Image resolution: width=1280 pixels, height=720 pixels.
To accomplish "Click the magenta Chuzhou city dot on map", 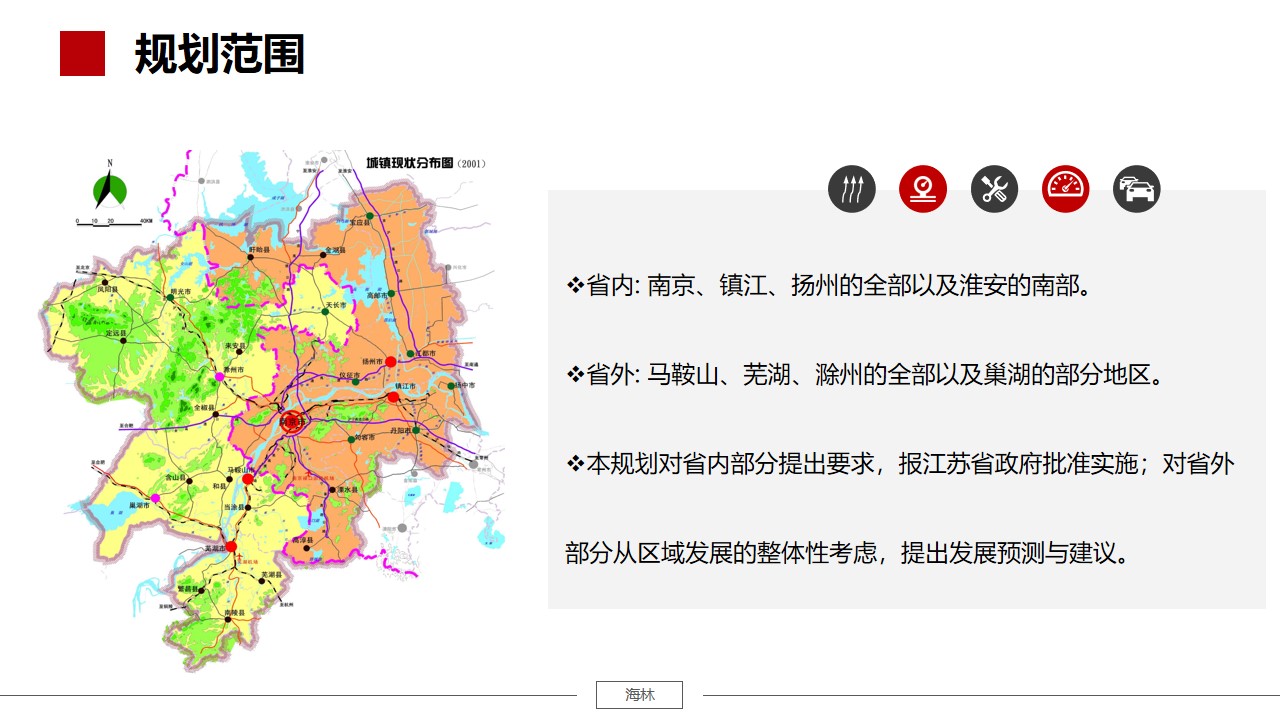I will coord(220,376).
